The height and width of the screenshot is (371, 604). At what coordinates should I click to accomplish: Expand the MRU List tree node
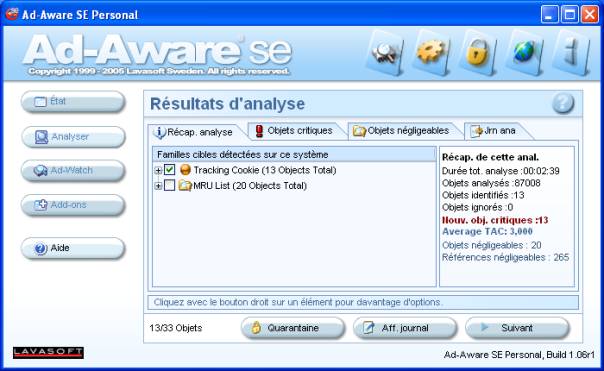(158, 186)
